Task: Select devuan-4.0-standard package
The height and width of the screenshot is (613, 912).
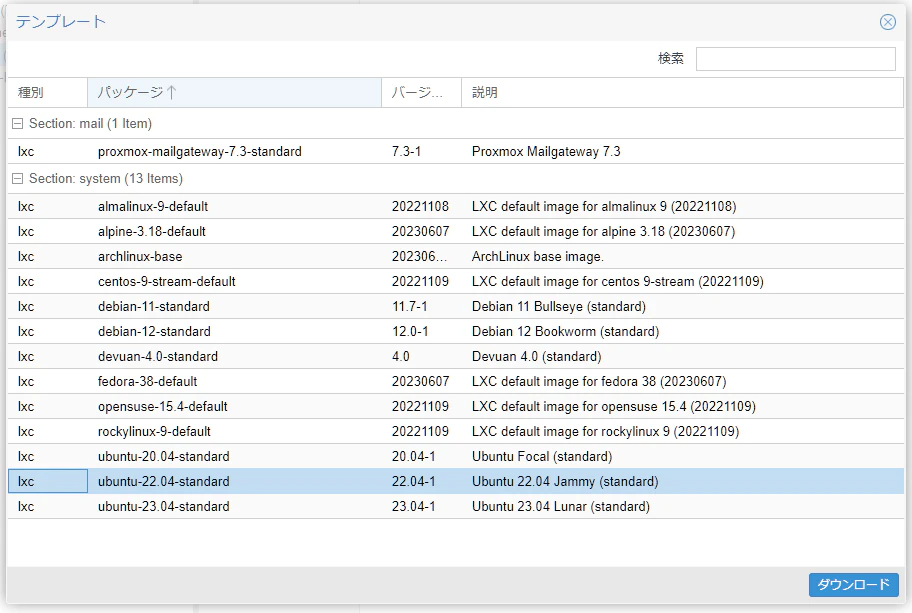Action: click(x=158, y=357)
